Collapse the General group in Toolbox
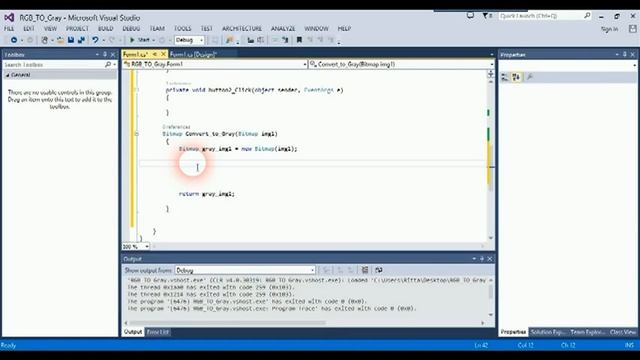Screen dimensions: 640x360 [8, 75]
